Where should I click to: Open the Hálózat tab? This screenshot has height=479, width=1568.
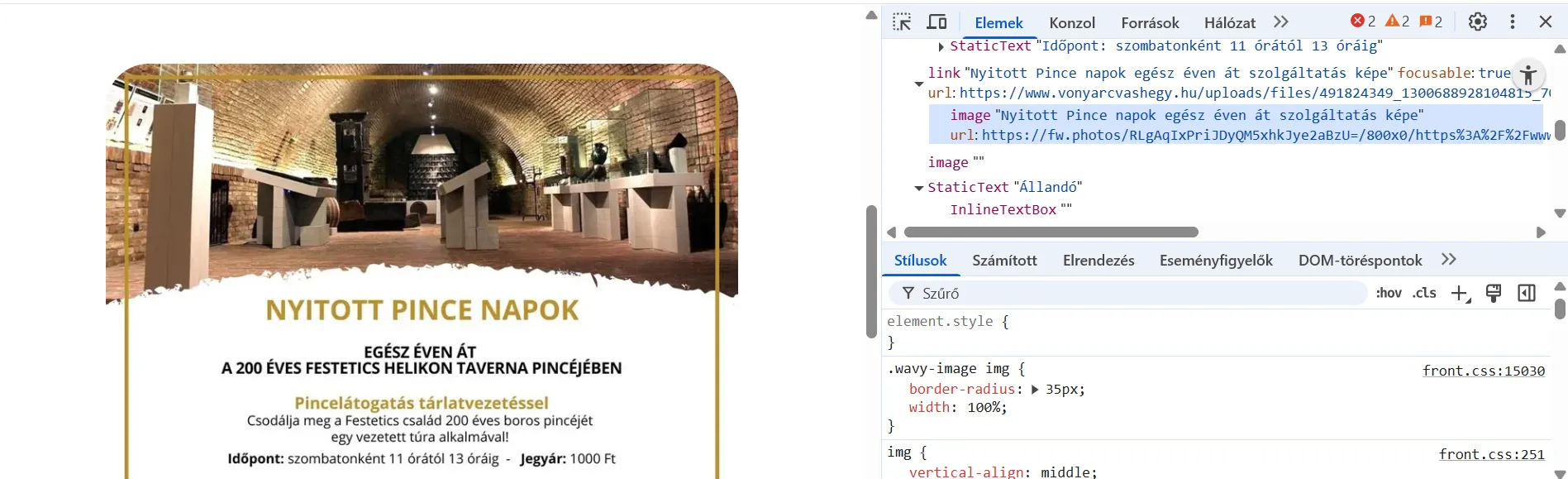click(x=1229, y=23)
